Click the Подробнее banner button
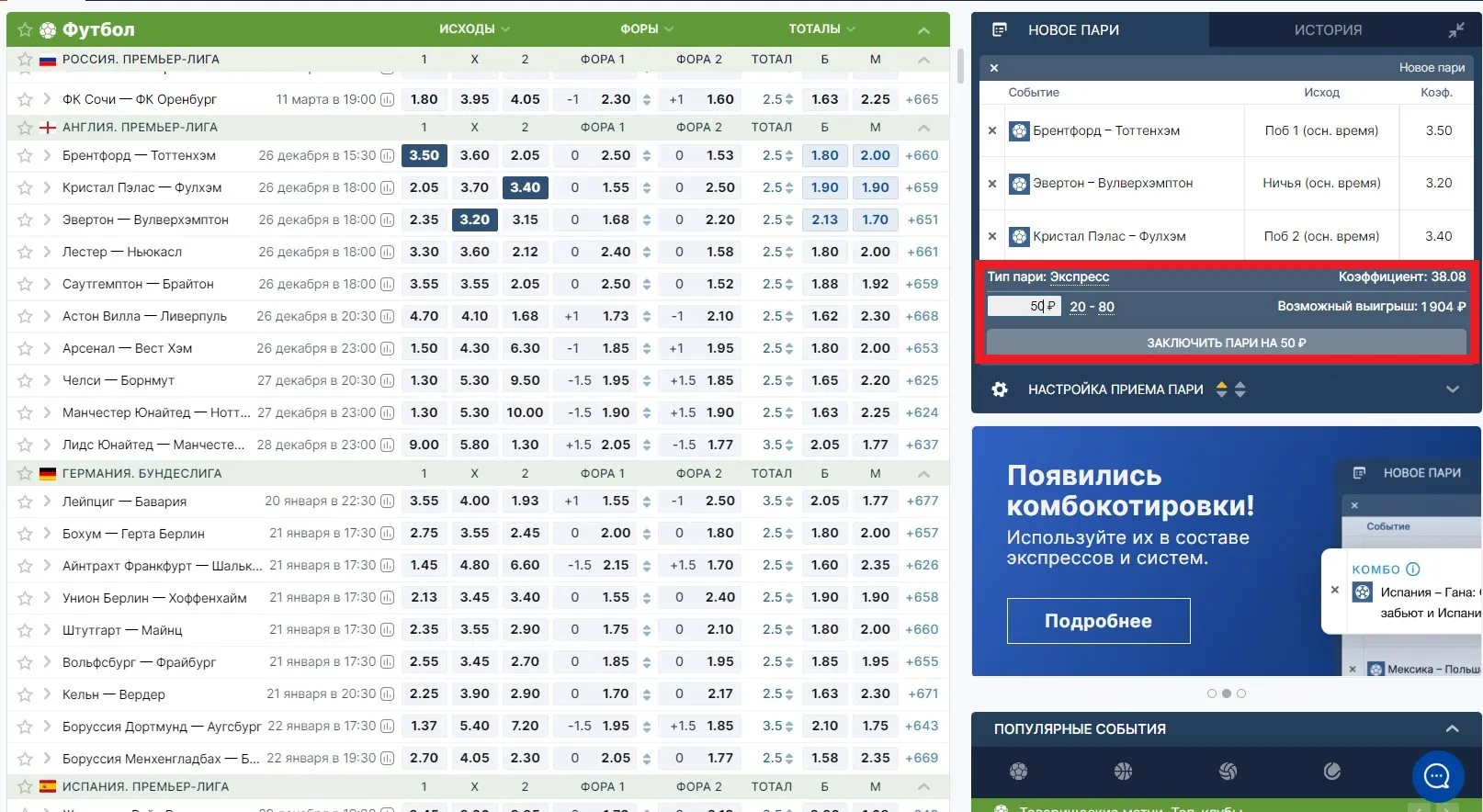Screen dimensions: 1483x812 click(x=1098, y=621)
